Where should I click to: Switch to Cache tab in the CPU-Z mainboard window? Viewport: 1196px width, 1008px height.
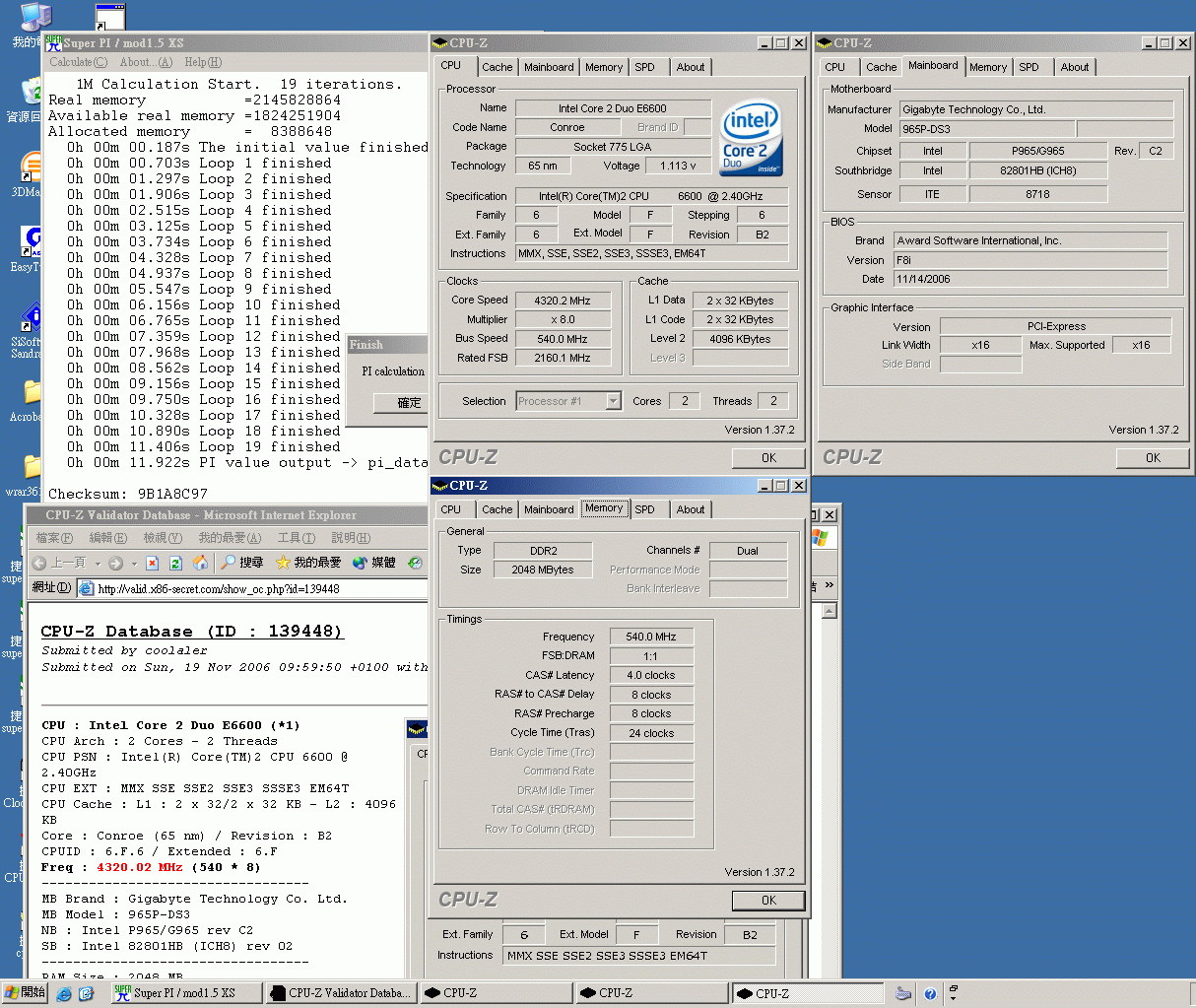[881, 67]
